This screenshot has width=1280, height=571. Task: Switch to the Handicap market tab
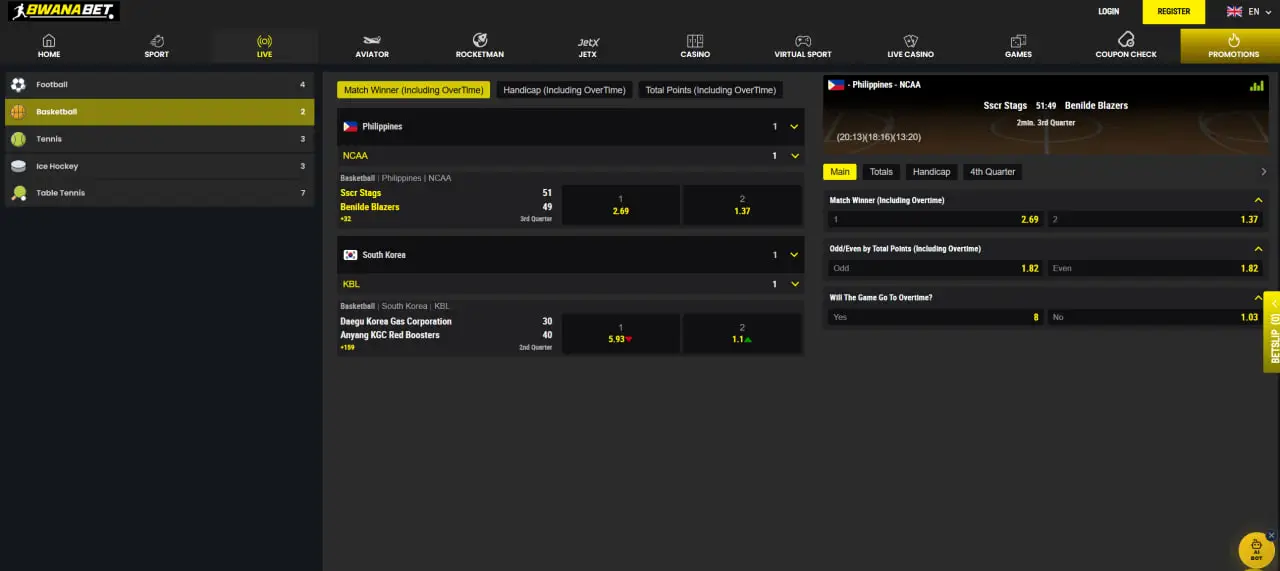(931, 172)
